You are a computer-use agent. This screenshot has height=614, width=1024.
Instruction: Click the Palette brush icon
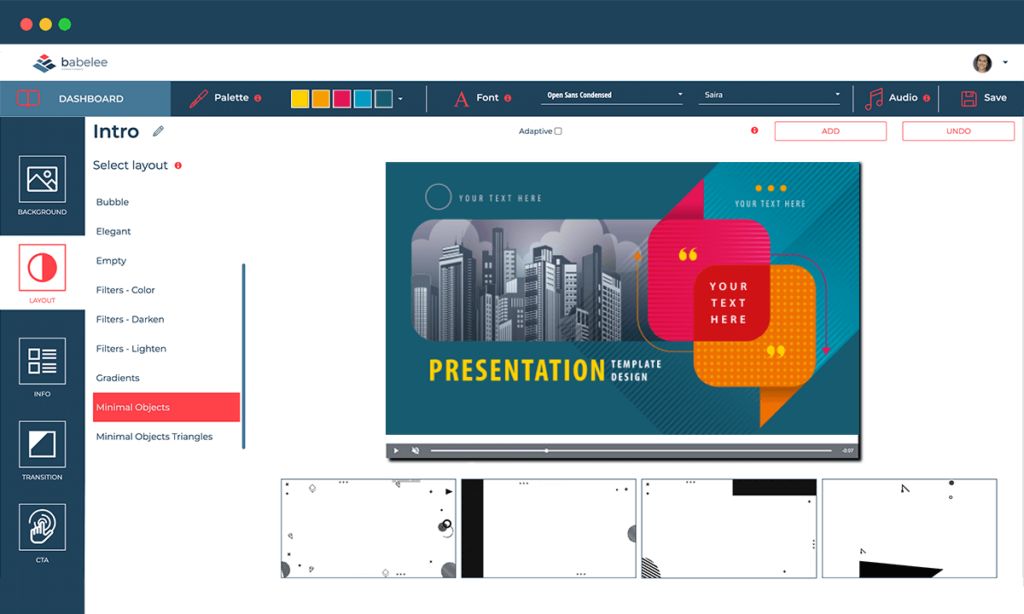(198, 98)
